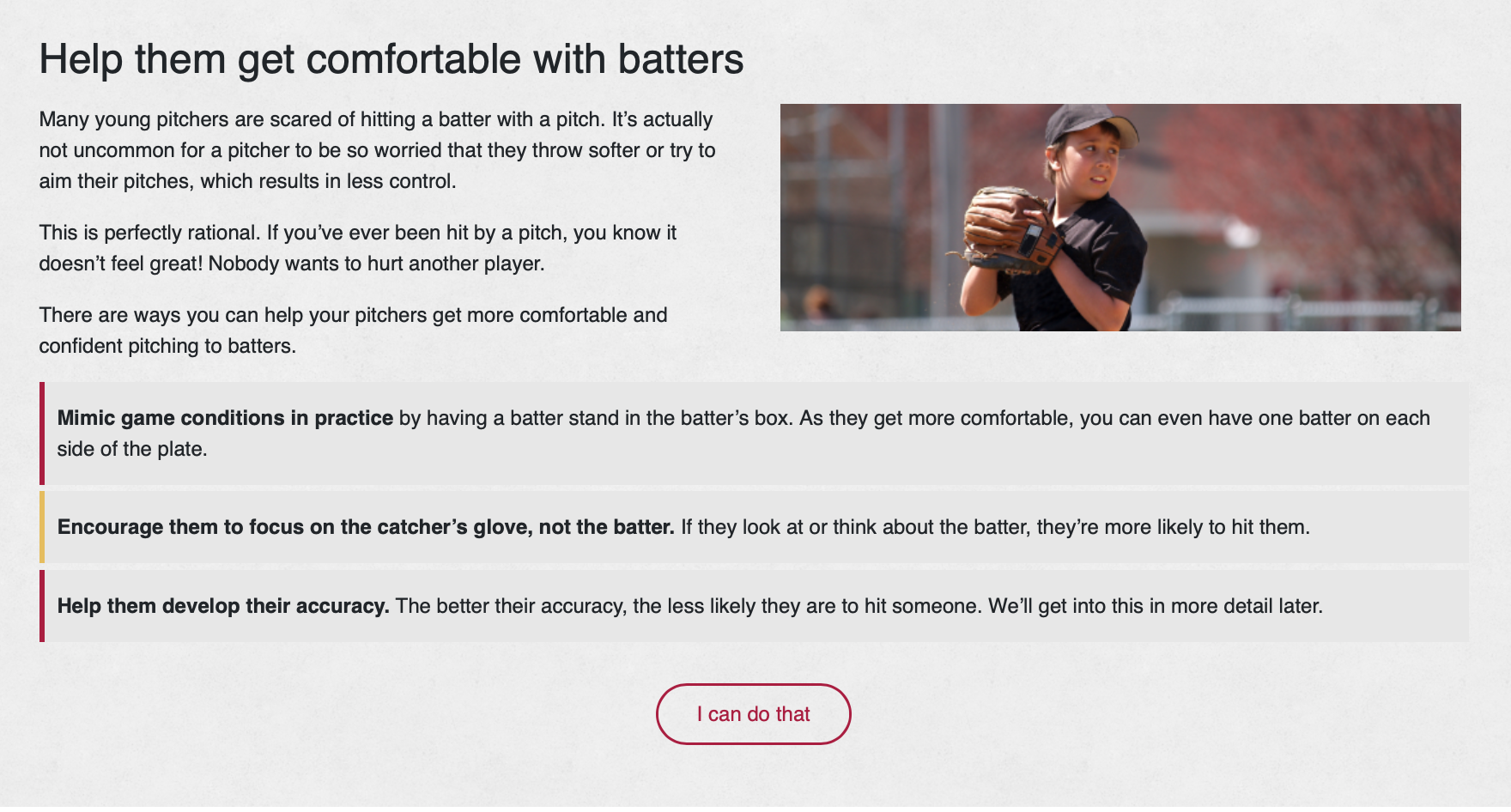Click "We'll get into this in more detail later."
The height and width of the screenshot is (812, 1511).
[x=1155, y=606]
